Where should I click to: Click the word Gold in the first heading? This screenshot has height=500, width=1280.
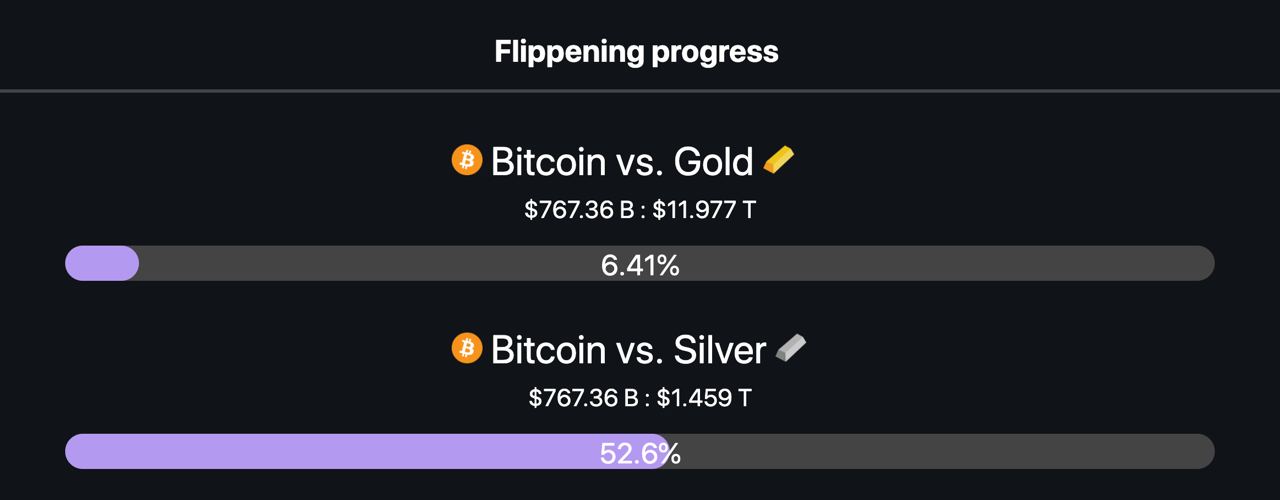(x=714, y=161)
